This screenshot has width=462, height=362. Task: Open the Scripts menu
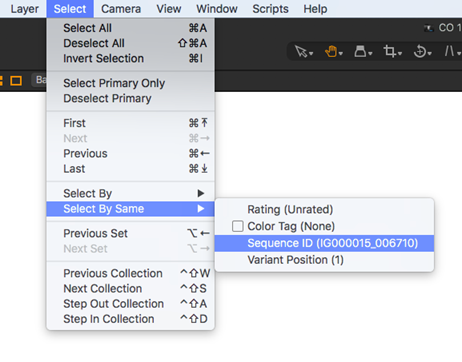point(270,9)
